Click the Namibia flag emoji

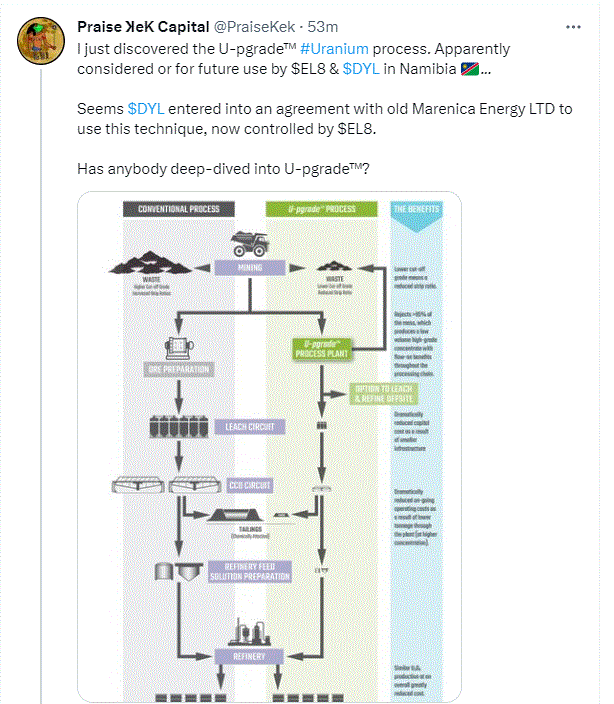click(469, 69)
